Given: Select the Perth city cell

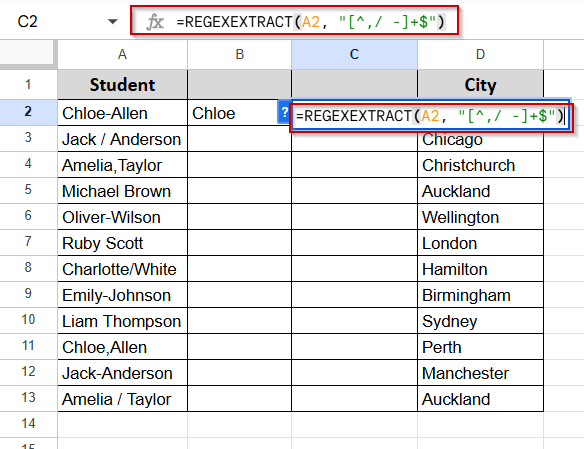Looking at the screenshot, I should click(480, 347).
